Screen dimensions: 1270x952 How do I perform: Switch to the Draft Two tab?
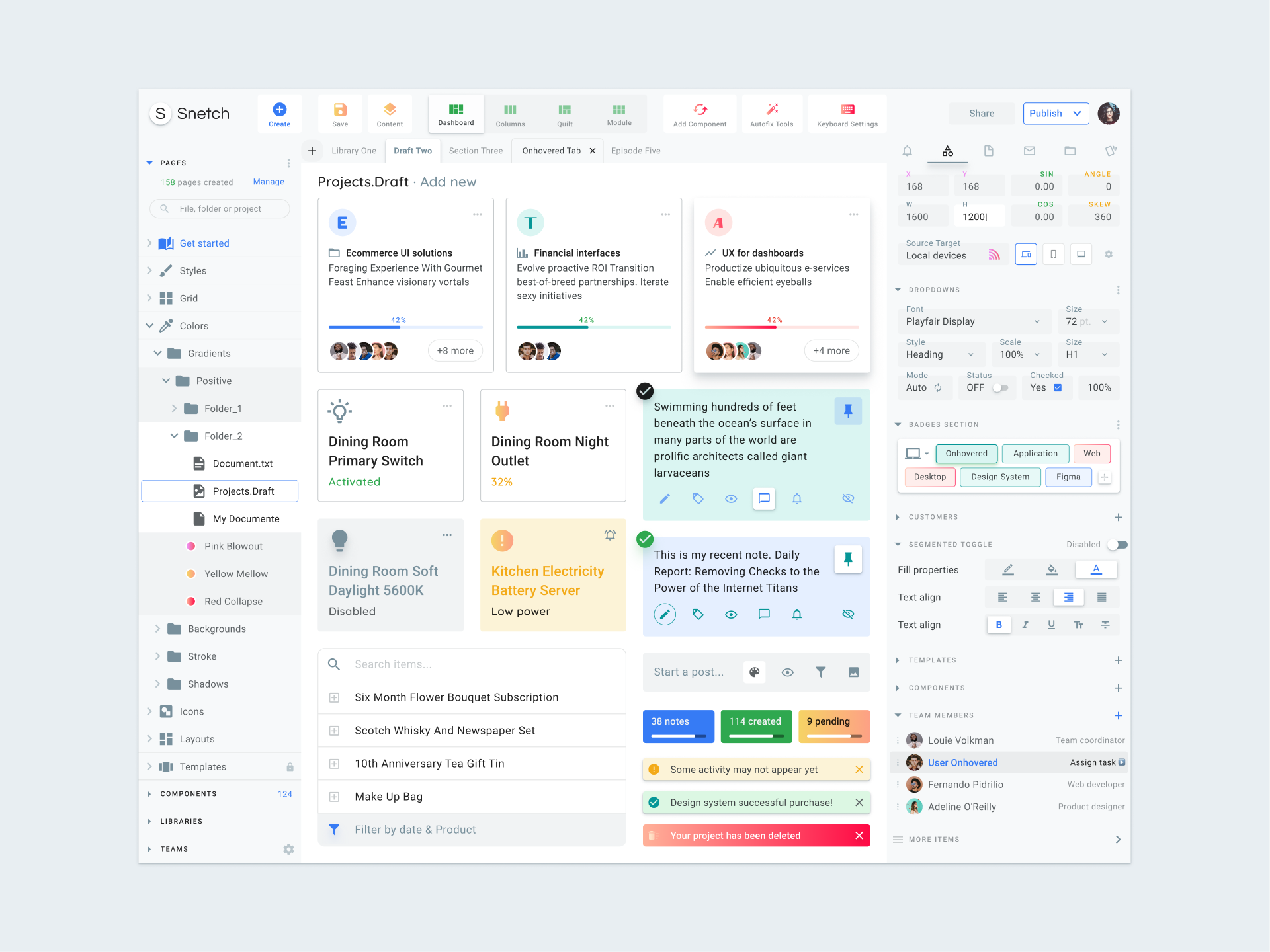tap(413, 151)
